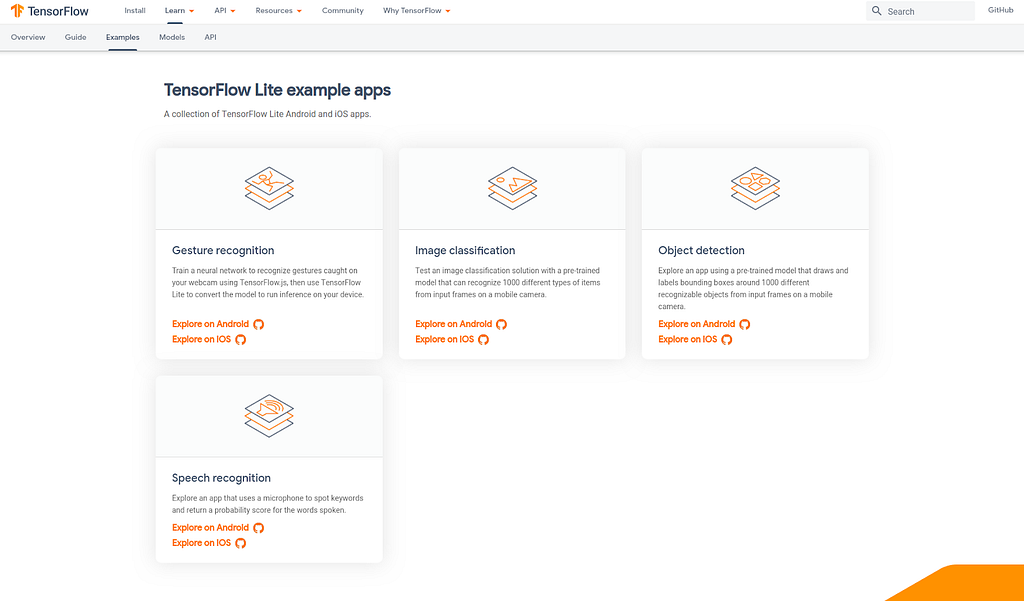Screen dimensions: 1024x601
Task: Explore Gesture recognition on iOS
Action: [x=201, y=340]
